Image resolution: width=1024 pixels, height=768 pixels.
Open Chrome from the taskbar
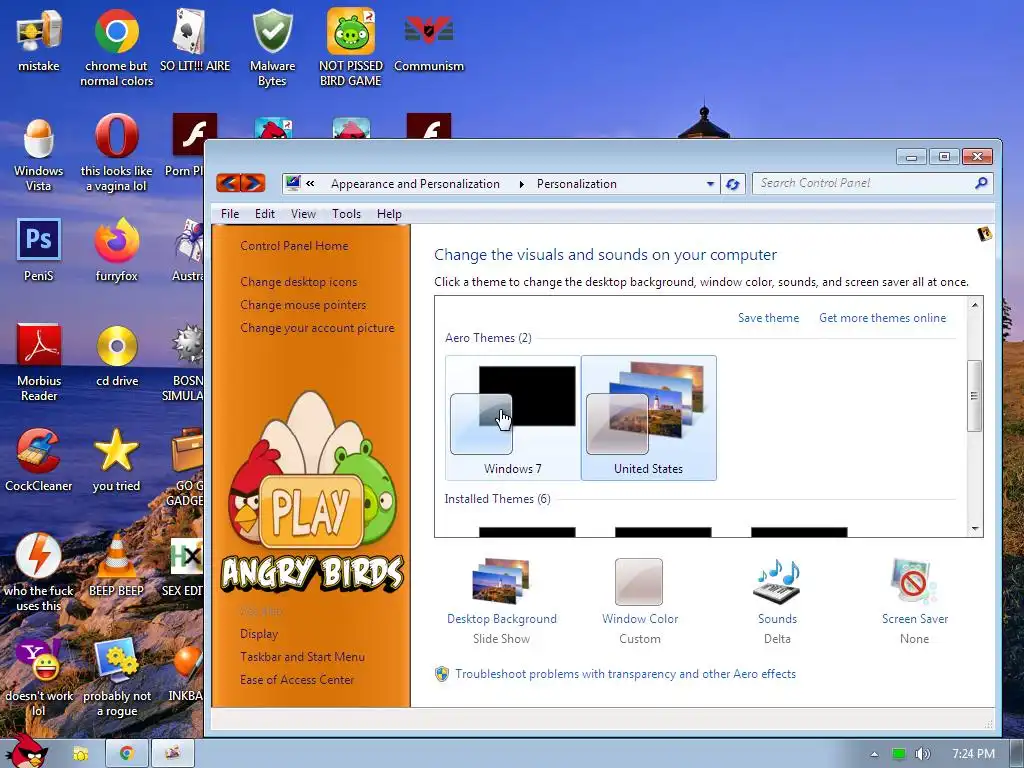127,754
